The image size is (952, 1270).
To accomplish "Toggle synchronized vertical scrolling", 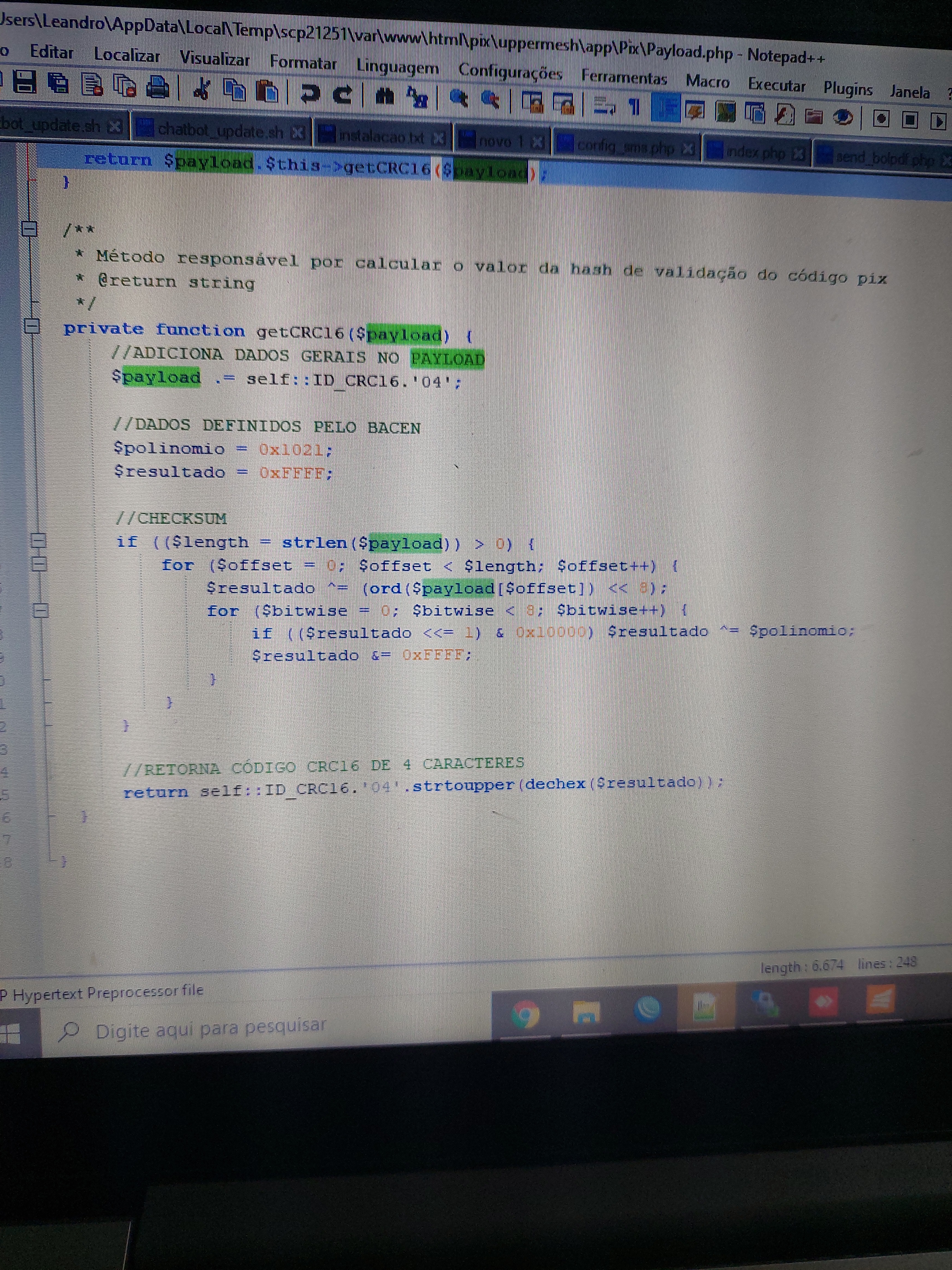I will click(533, 102).
